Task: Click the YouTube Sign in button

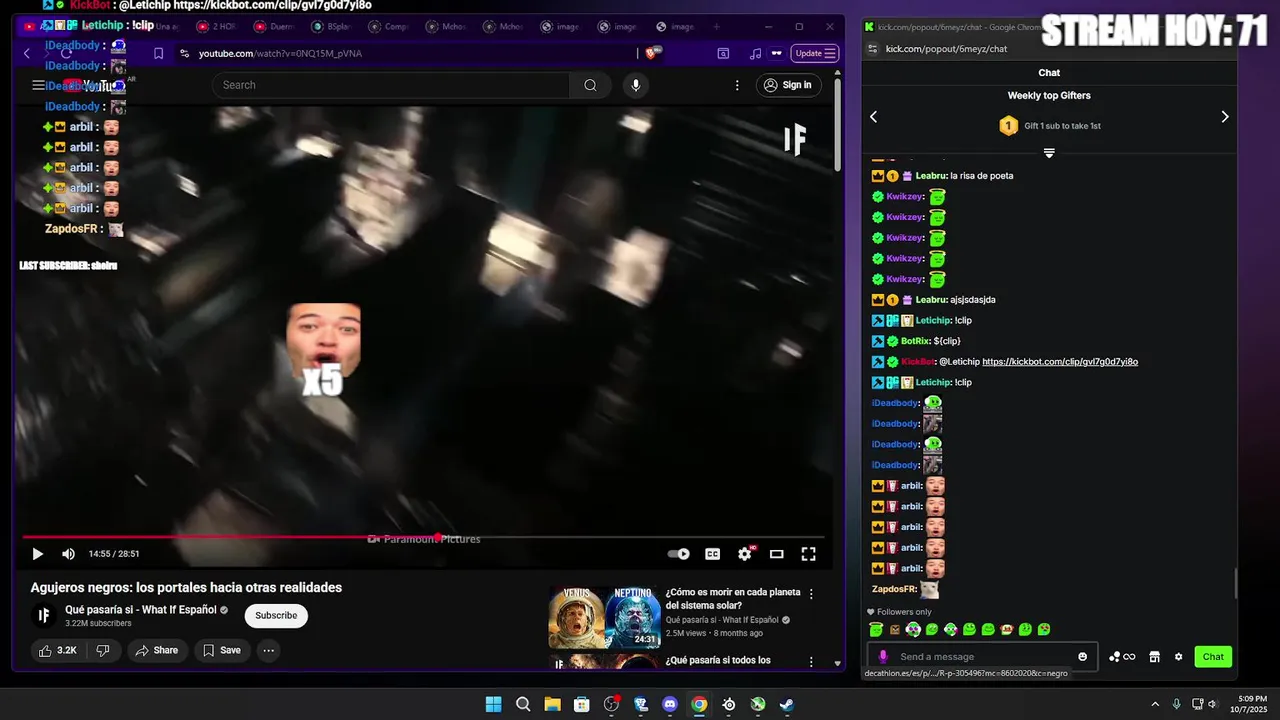Action: 787,85
